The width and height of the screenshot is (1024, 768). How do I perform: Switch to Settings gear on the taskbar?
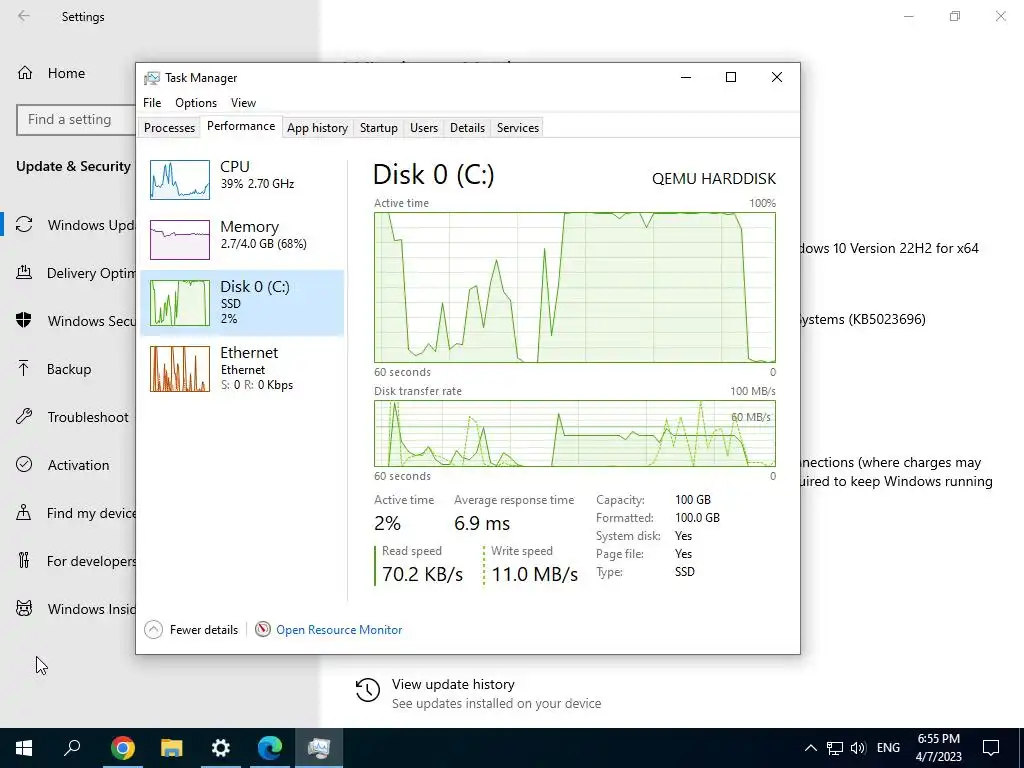pos(221,748)
